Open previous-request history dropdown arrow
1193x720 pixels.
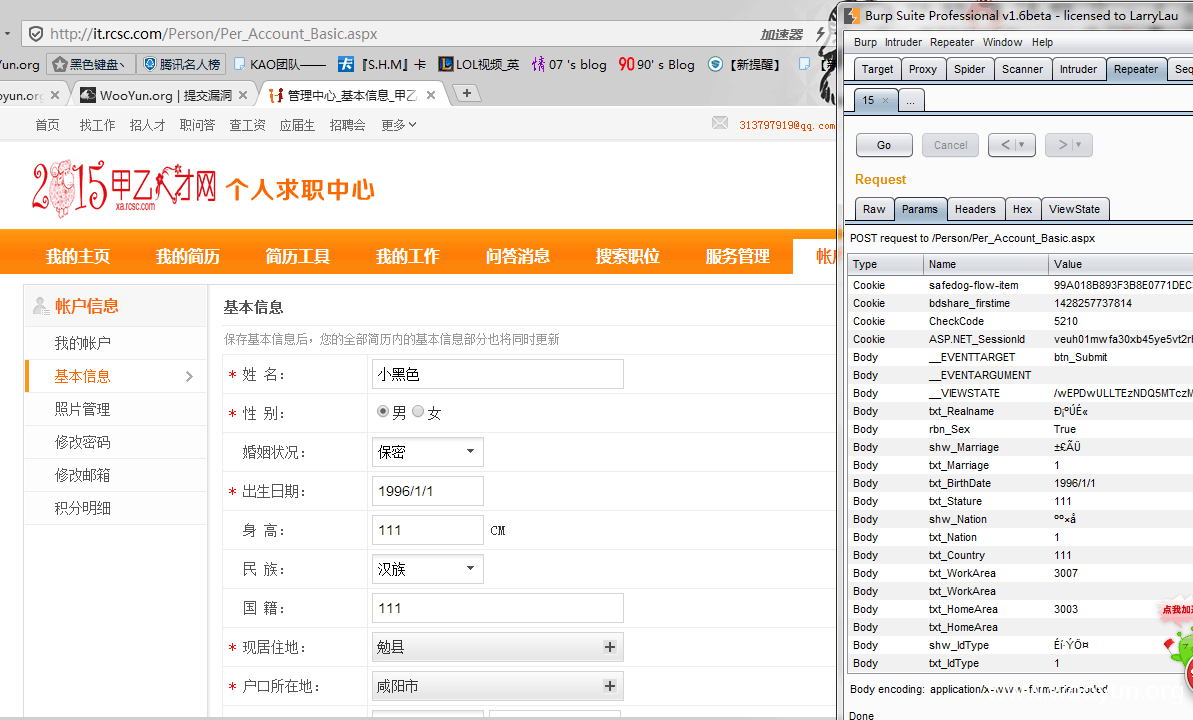coord(1022,145)
